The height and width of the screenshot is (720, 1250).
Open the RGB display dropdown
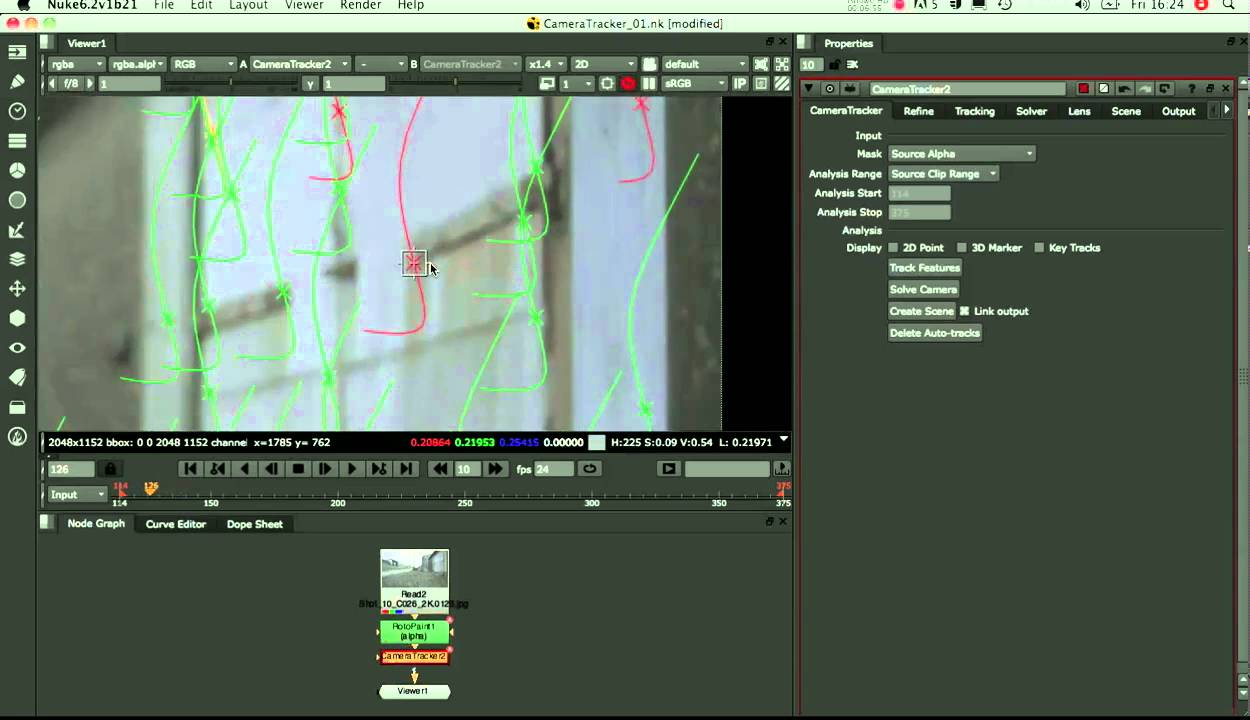pyautogui.click(x=203, y=64)
